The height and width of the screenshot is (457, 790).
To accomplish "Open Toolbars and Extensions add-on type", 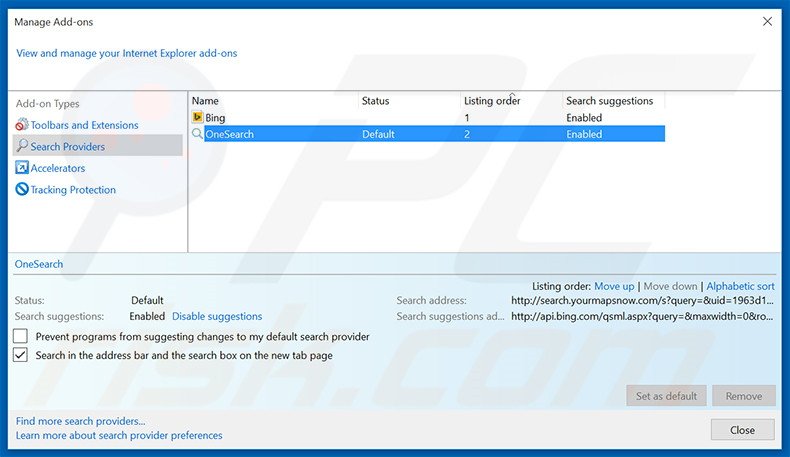I will [x=84, y=125].
